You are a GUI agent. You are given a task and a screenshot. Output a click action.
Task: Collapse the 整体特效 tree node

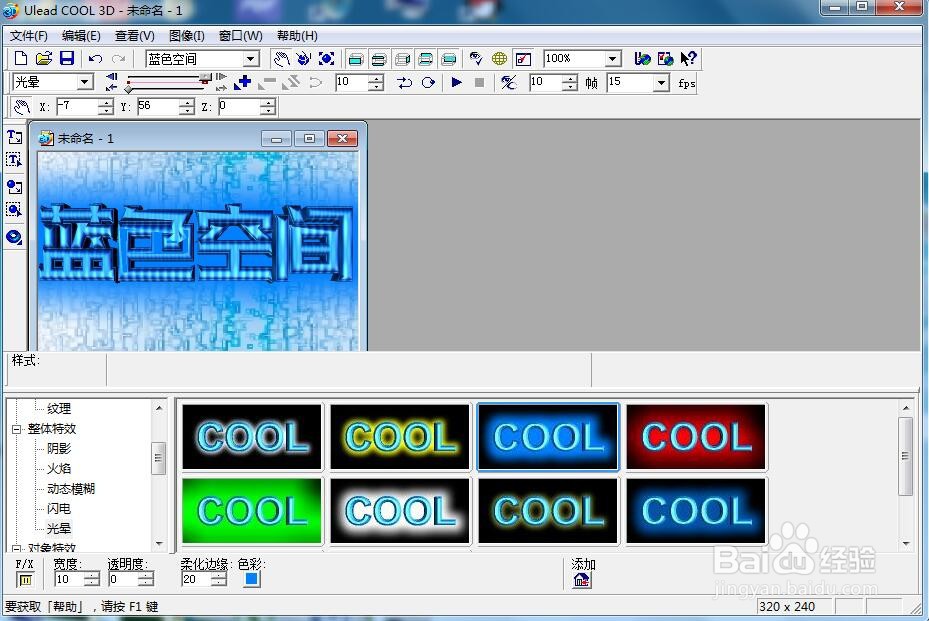coord(16,429)
